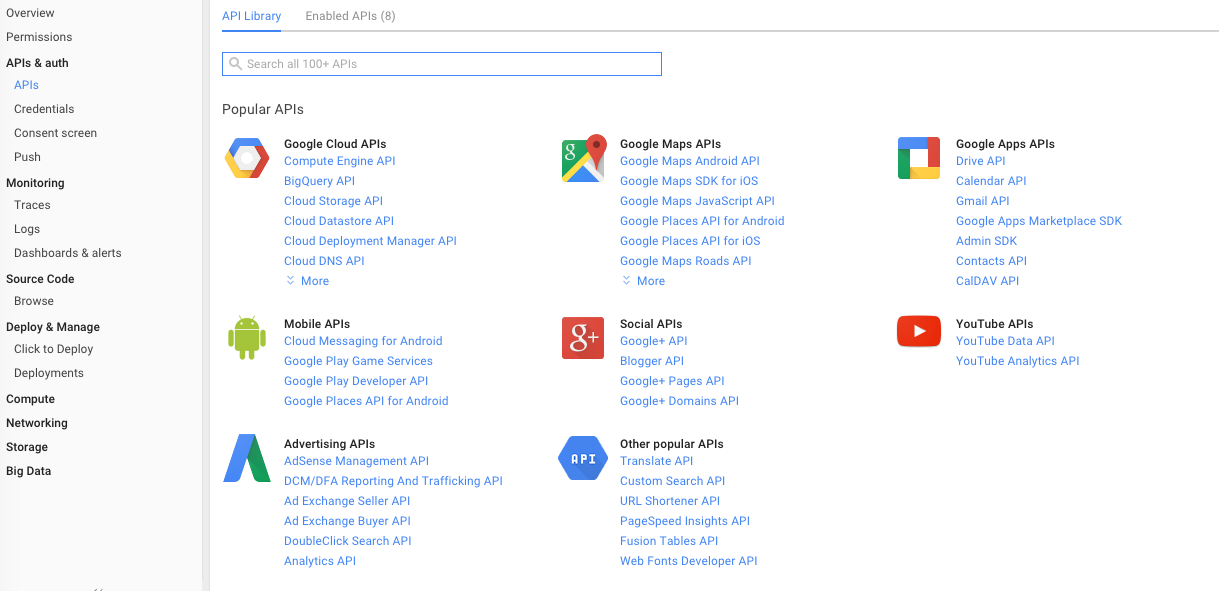This screenshot has height=591, width=1219.
Task: Open the DoubleClick Search API link
Action: pos(348,541)
